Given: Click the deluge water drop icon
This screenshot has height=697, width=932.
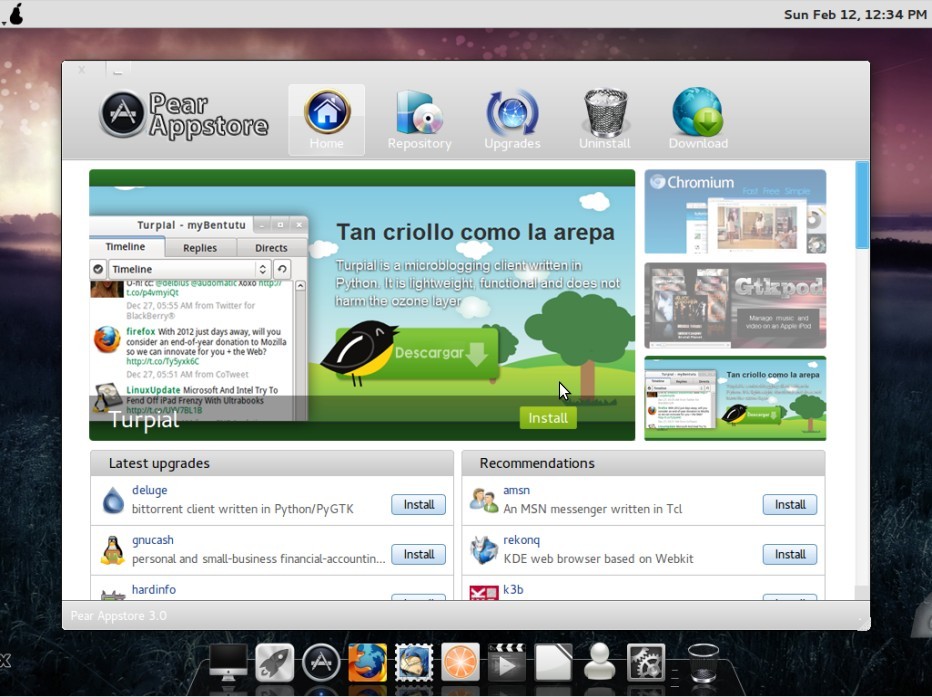Looking at the screenshot, I should [x=112, y=500].
